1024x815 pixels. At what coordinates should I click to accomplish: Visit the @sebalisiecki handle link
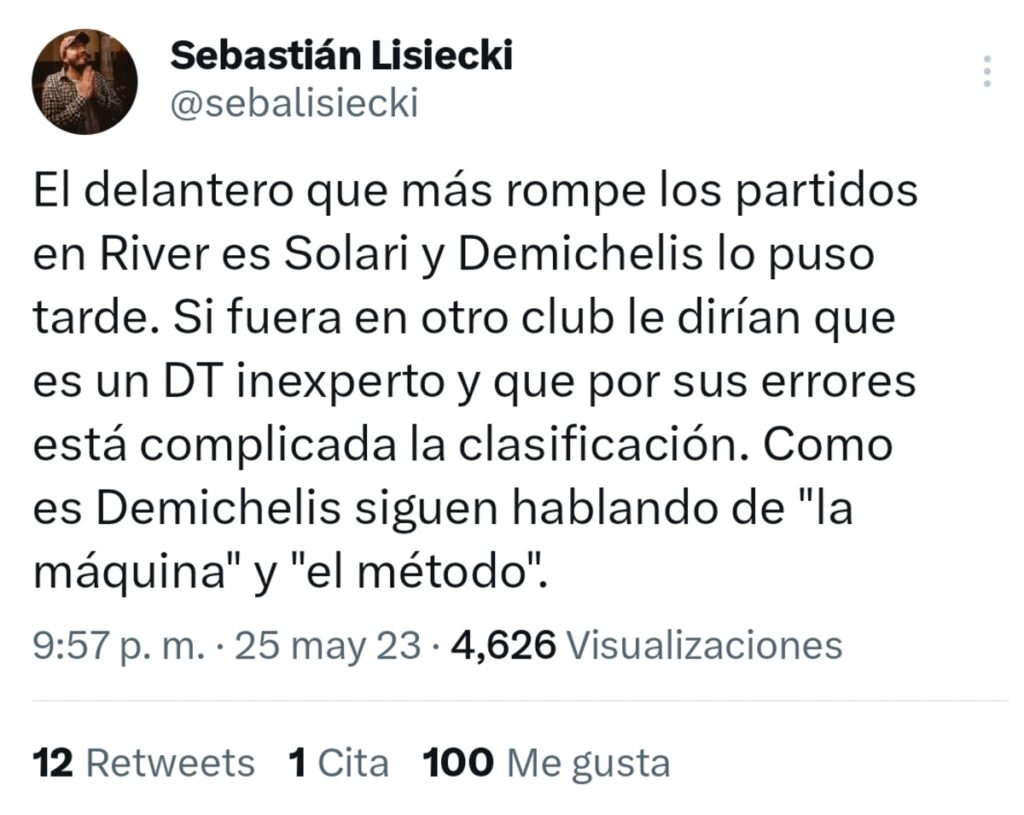tap(294, 104)
